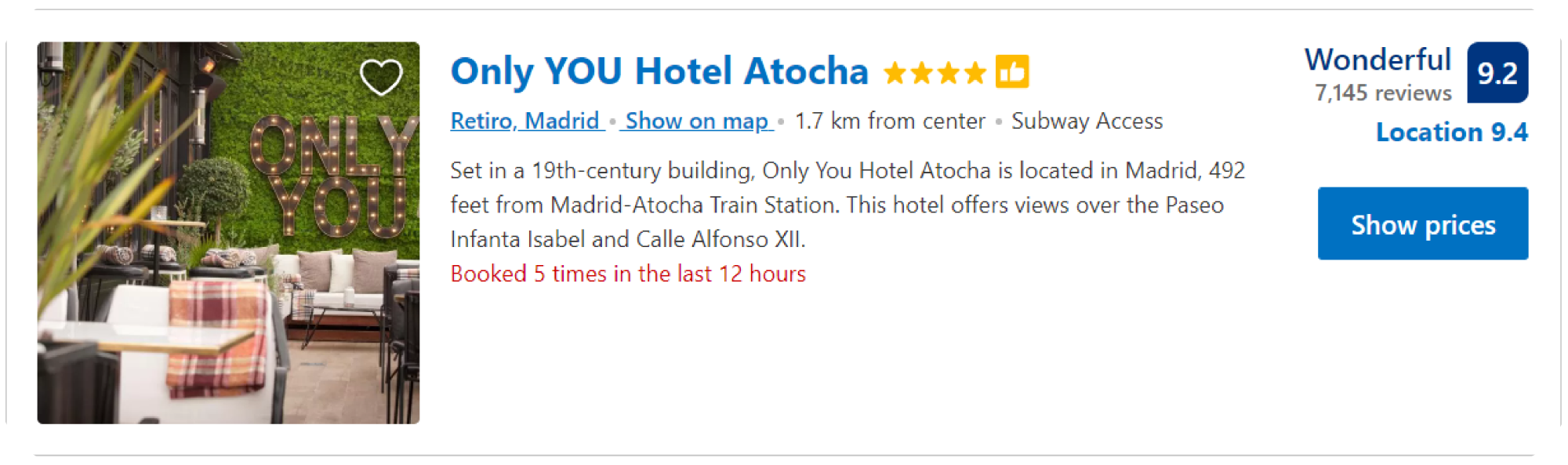Viewport: 1568px width, 465px height.
Task: Click the thumbs-up preferred partner badge
Action: pos(1012,72)
